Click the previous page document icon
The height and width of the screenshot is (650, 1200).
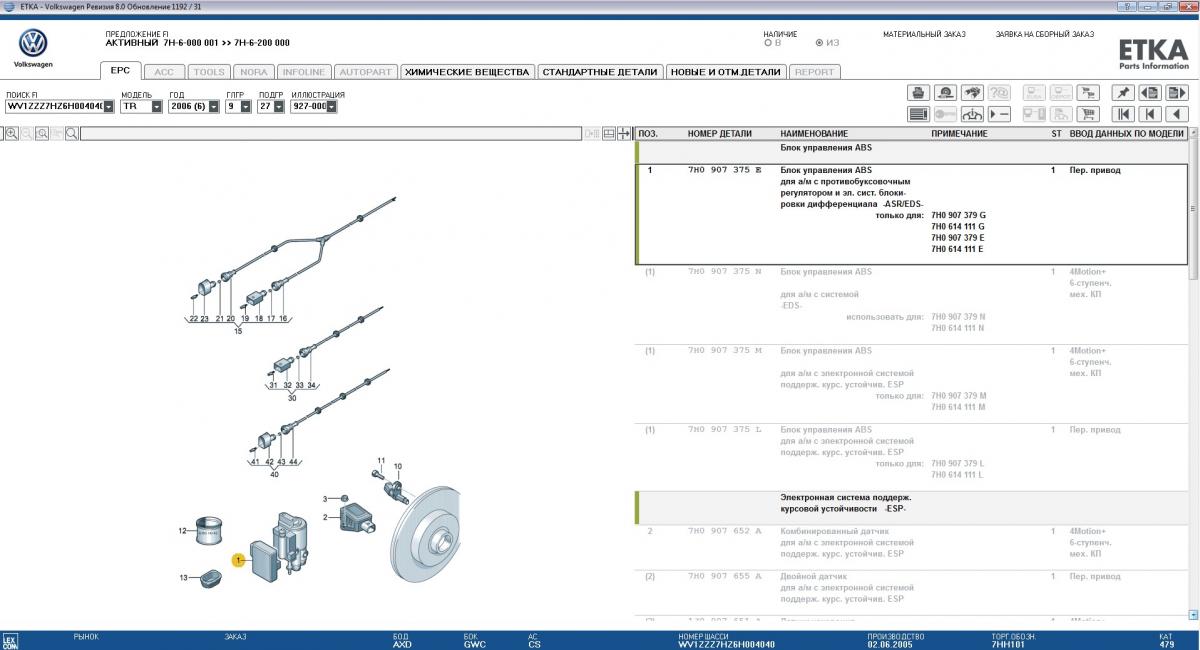1150,92
